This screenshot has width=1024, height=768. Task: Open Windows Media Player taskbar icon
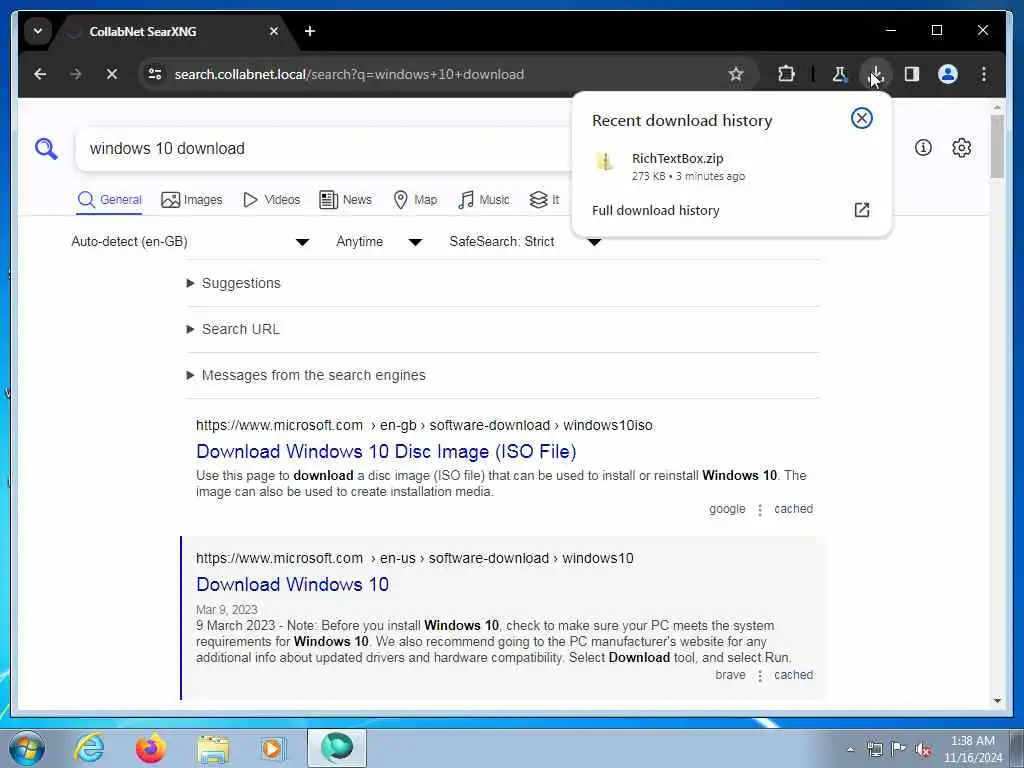(274, 748)
